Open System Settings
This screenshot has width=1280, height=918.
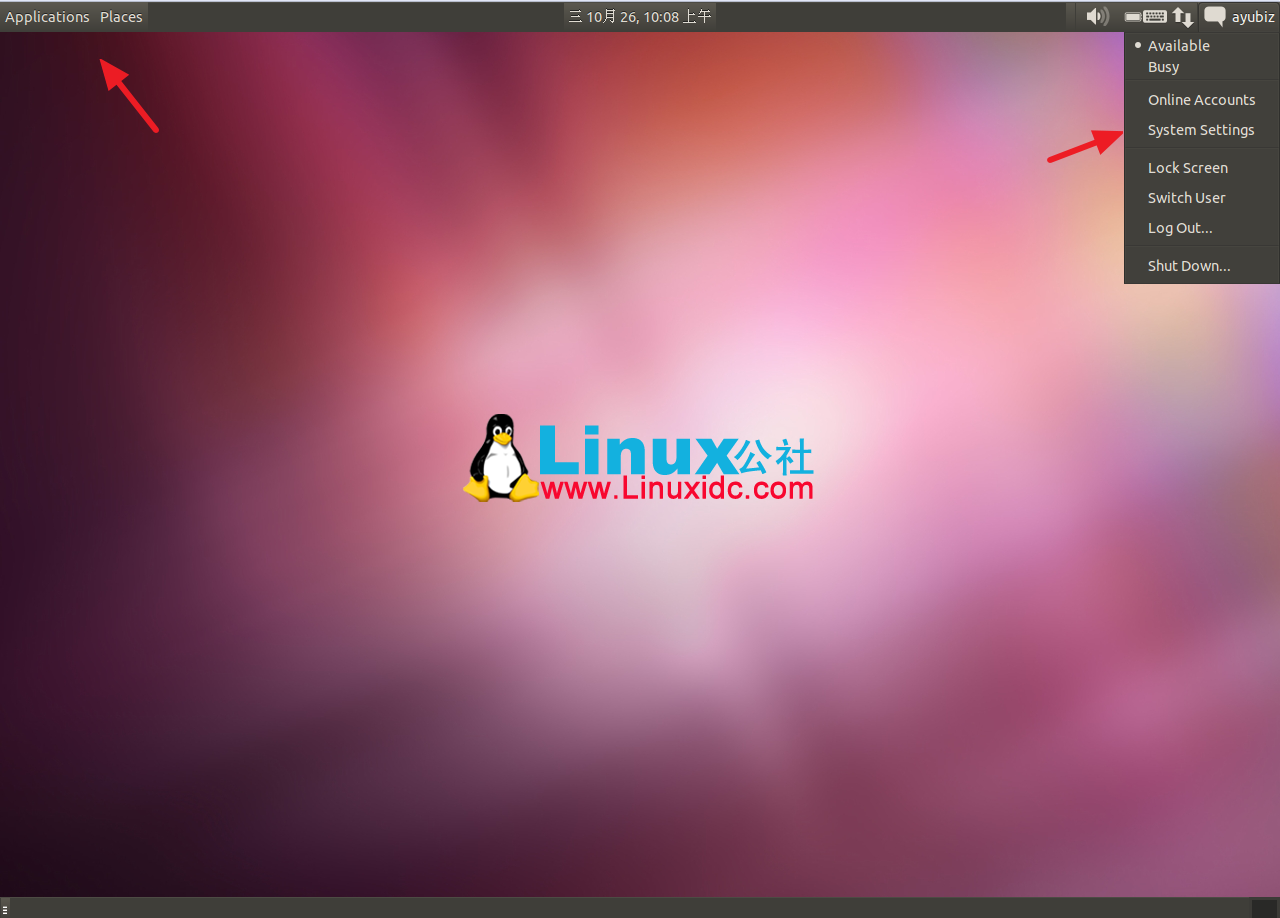click(x=1201, y=129)
